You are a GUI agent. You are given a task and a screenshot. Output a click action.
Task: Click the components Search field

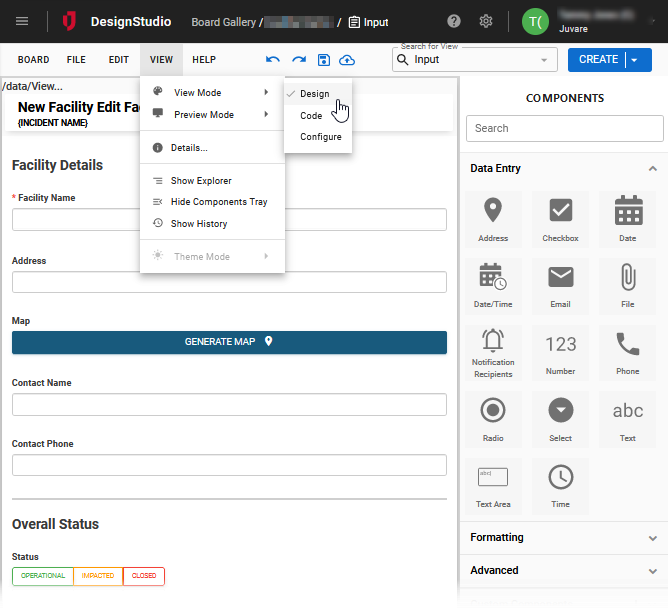[x=564, y=128]
